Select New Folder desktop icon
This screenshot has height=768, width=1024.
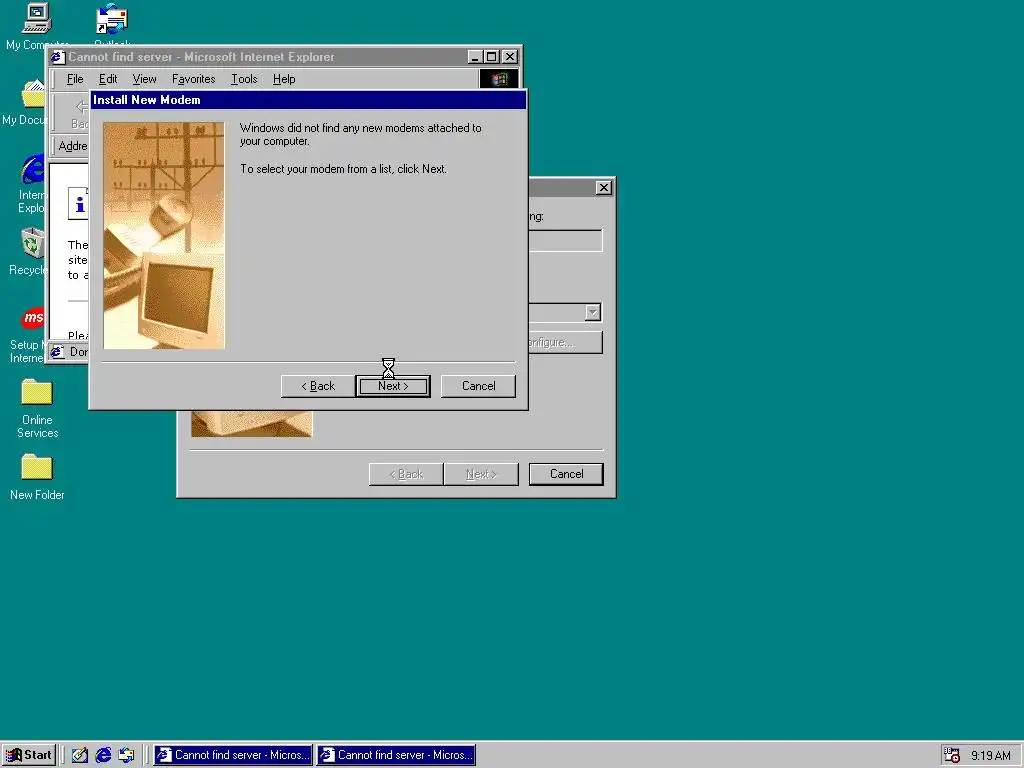point(37,477)
